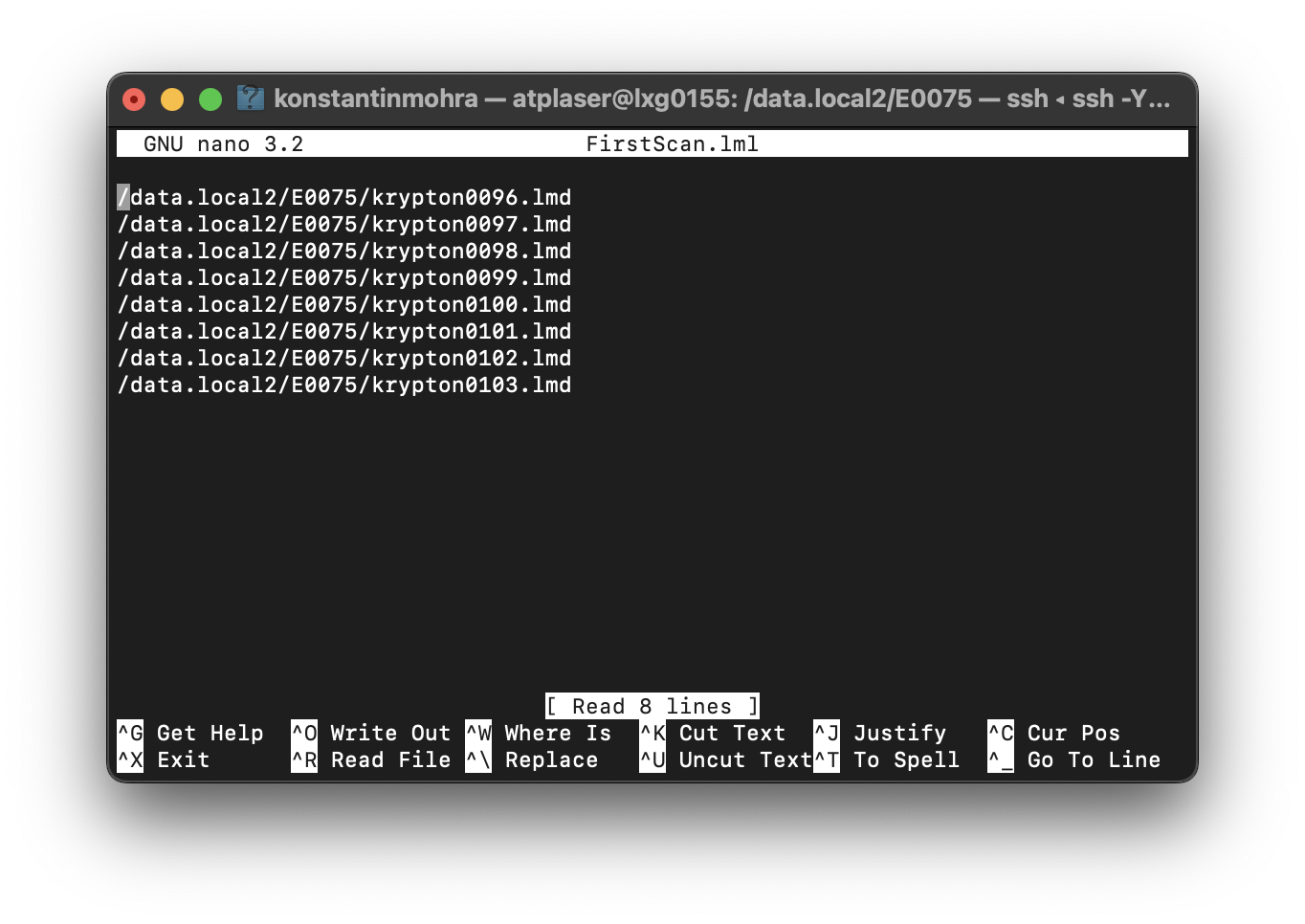Click the ^J Justify shortcut
Screen dimensions: 1305x924
pyautogui.click(x=880, y=733)
